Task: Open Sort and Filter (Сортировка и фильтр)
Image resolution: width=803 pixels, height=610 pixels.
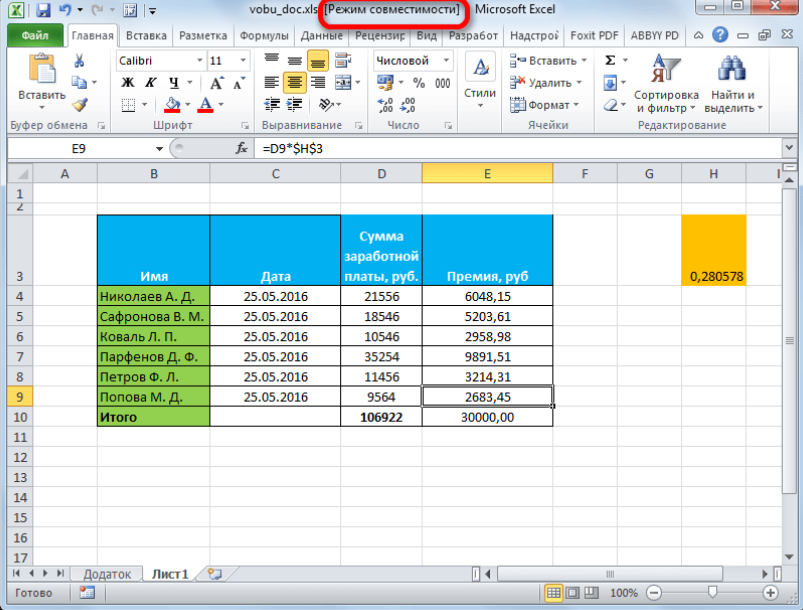Action: point(665,85)
